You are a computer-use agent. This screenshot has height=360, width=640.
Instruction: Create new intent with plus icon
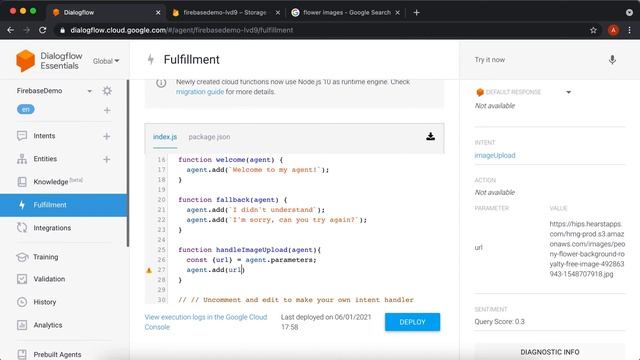(107, 136)
